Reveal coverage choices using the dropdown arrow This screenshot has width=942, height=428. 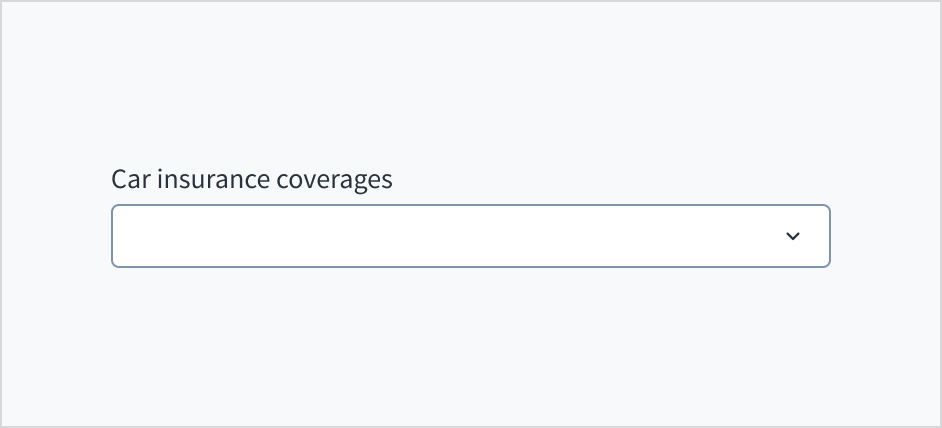click(793, 236)
